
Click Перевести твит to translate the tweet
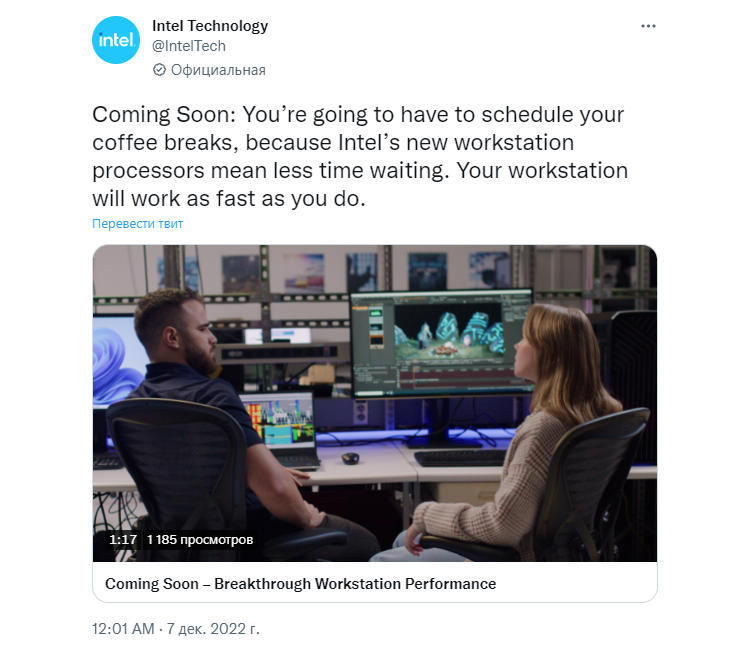[x=138, y=223]
